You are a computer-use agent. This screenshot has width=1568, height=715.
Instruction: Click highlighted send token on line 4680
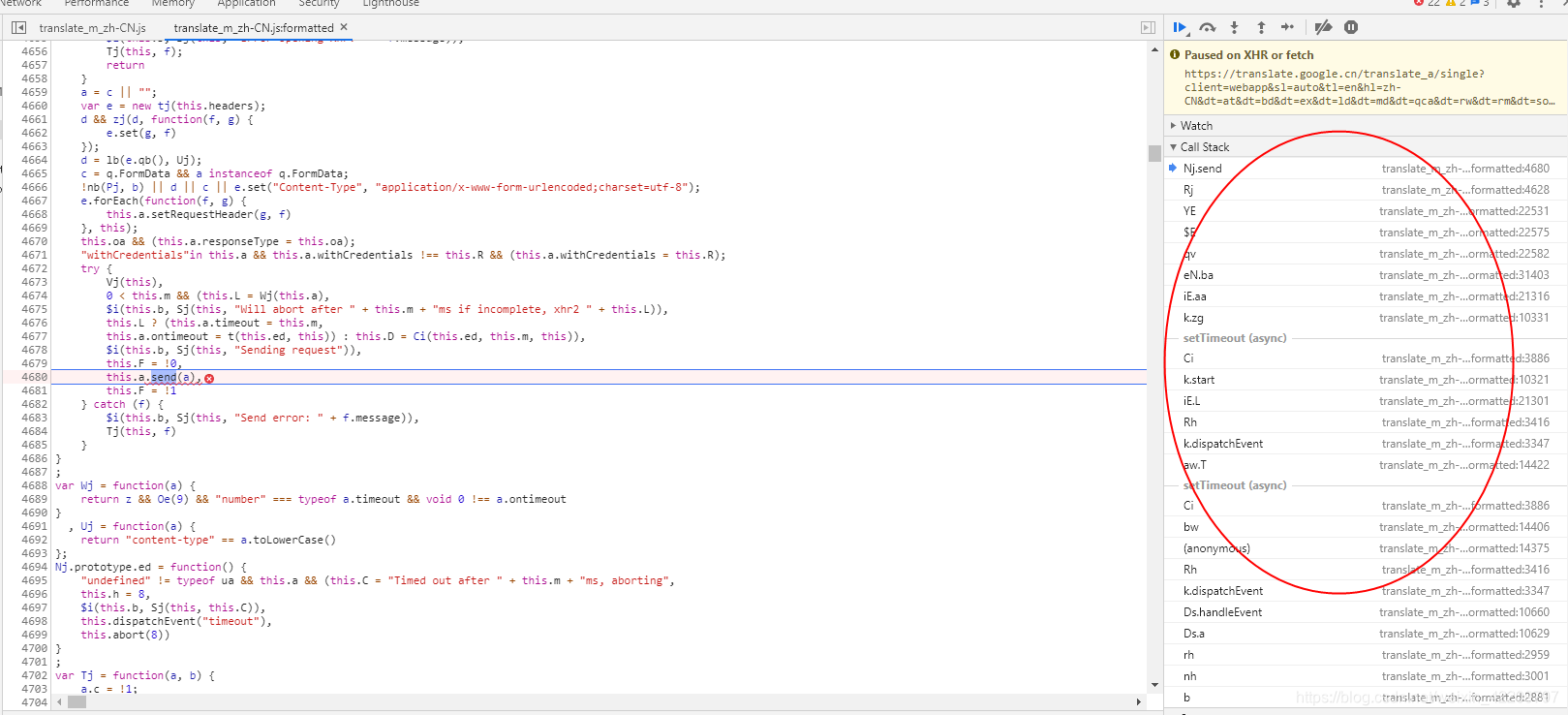click(x=164, y=378)
